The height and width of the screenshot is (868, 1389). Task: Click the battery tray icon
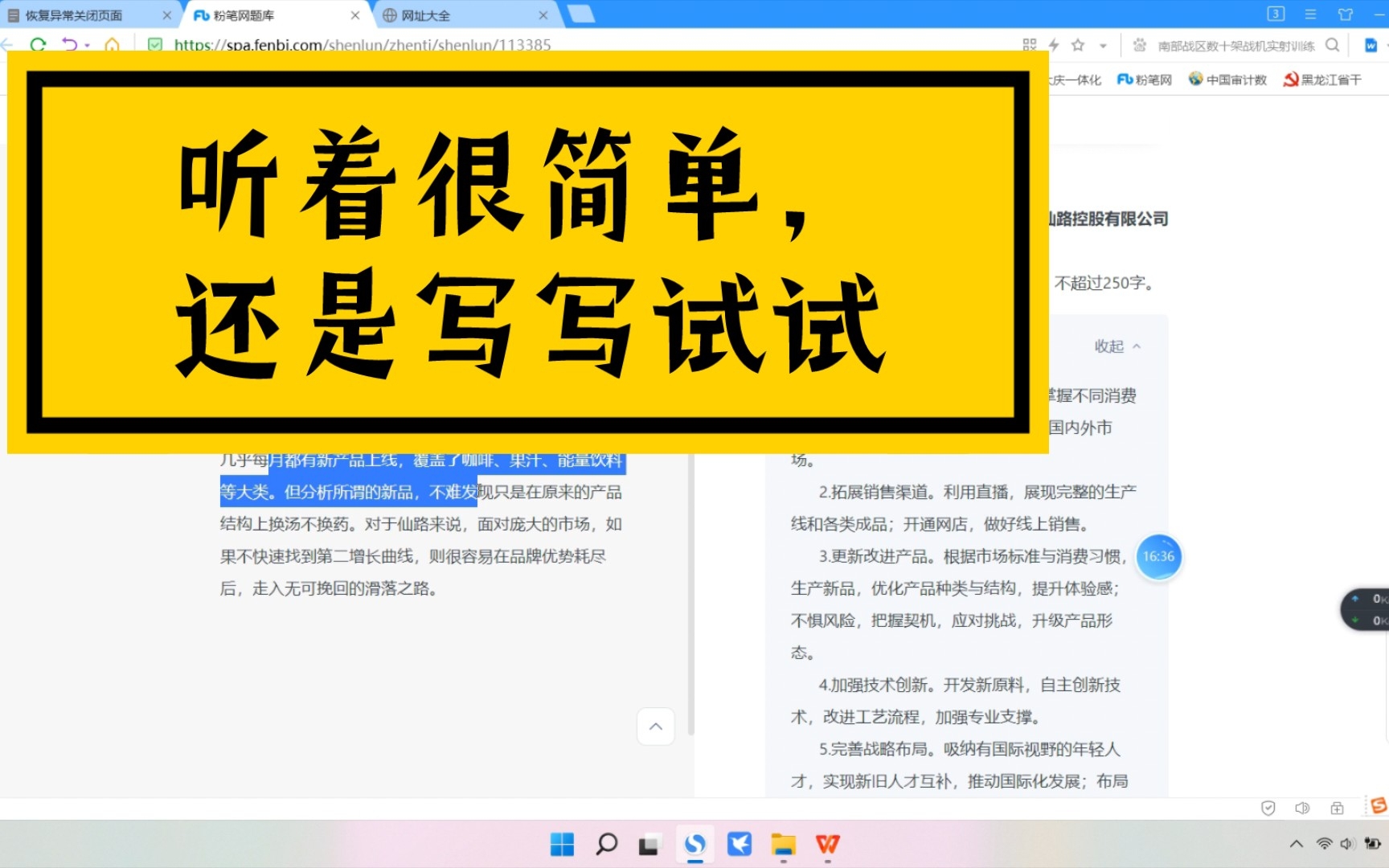tap(1373, 843)
